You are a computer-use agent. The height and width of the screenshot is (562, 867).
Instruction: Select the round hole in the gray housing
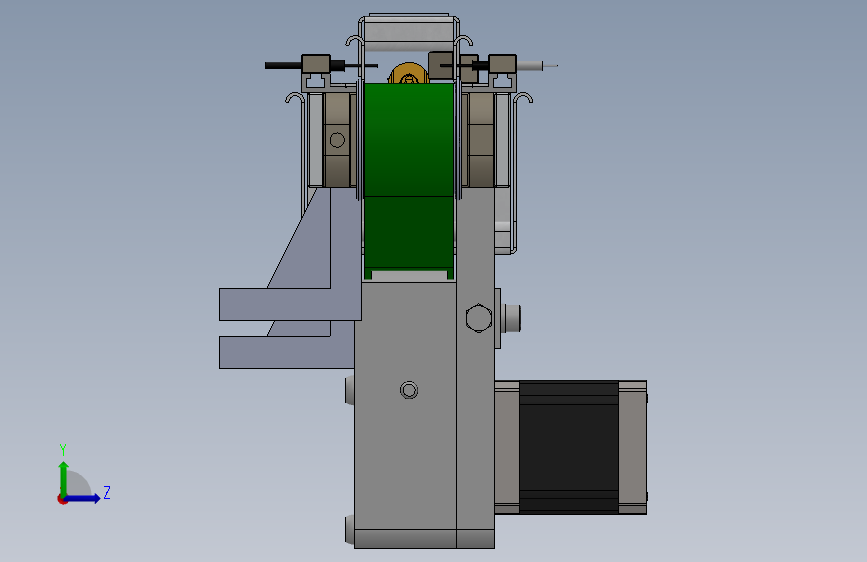[x=409, y=390]
